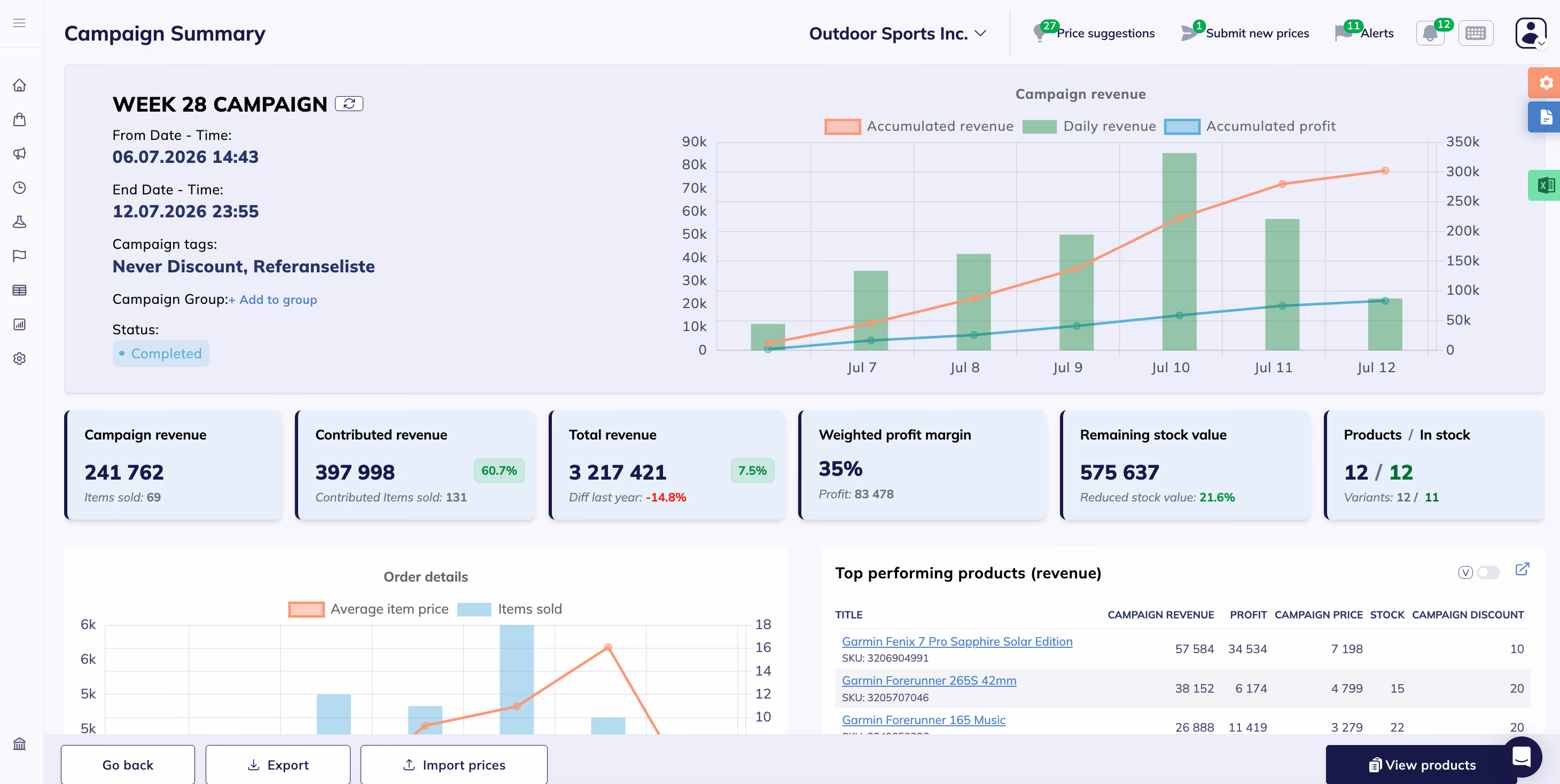Click the Total revenue card
1560x784 pixels.
(x=667, y=465)
